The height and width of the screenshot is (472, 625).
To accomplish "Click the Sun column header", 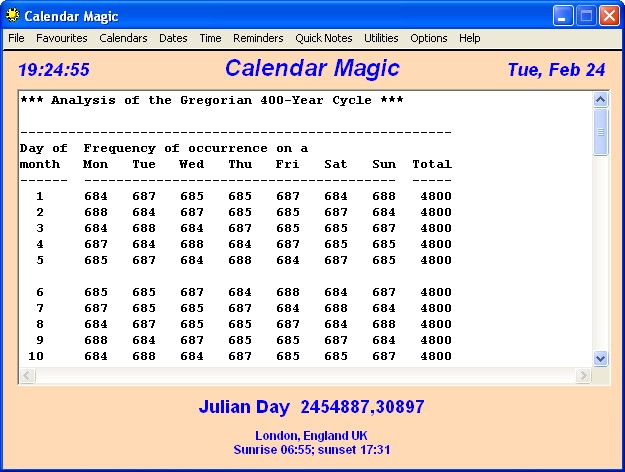I will click(384, 164).
